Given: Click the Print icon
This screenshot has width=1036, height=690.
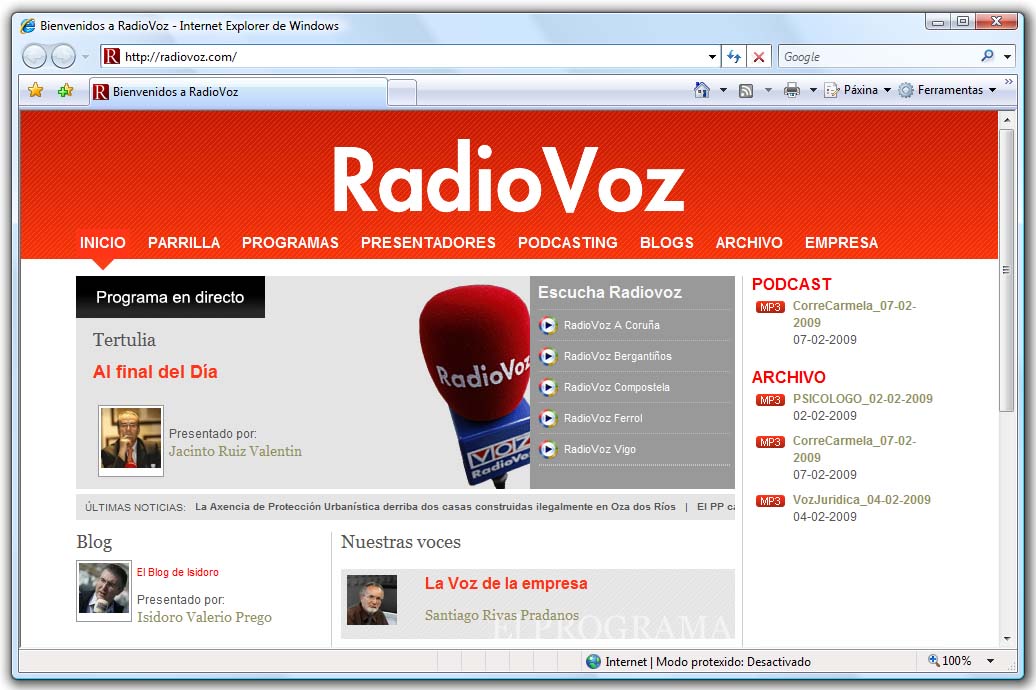Looking at the screenshot, I should click(792, 90).
